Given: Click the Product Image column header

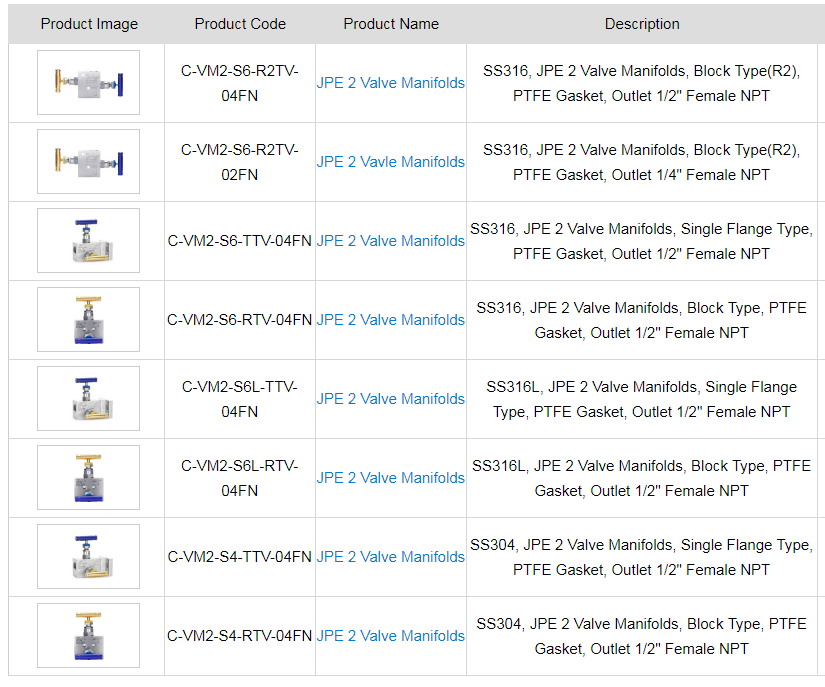Looking at the screenshot, I should [89, 24].
